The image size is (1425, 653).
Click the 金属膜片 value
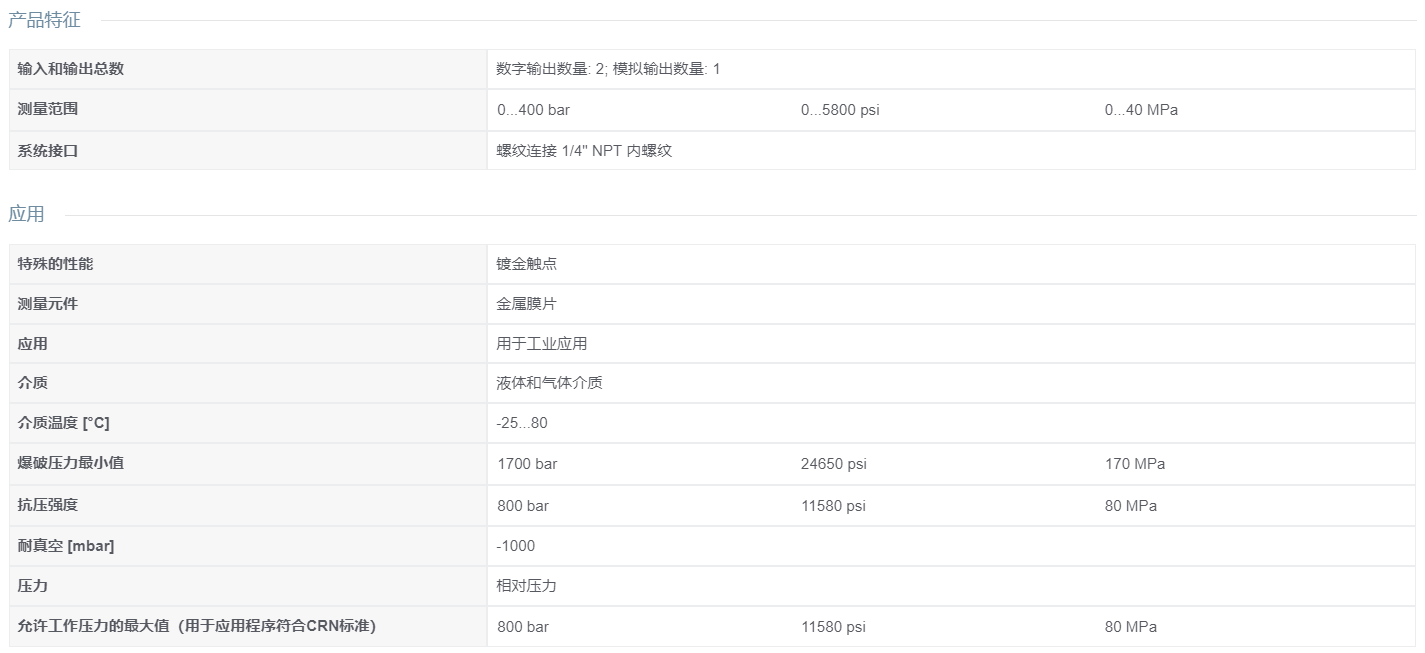(526, 304)
